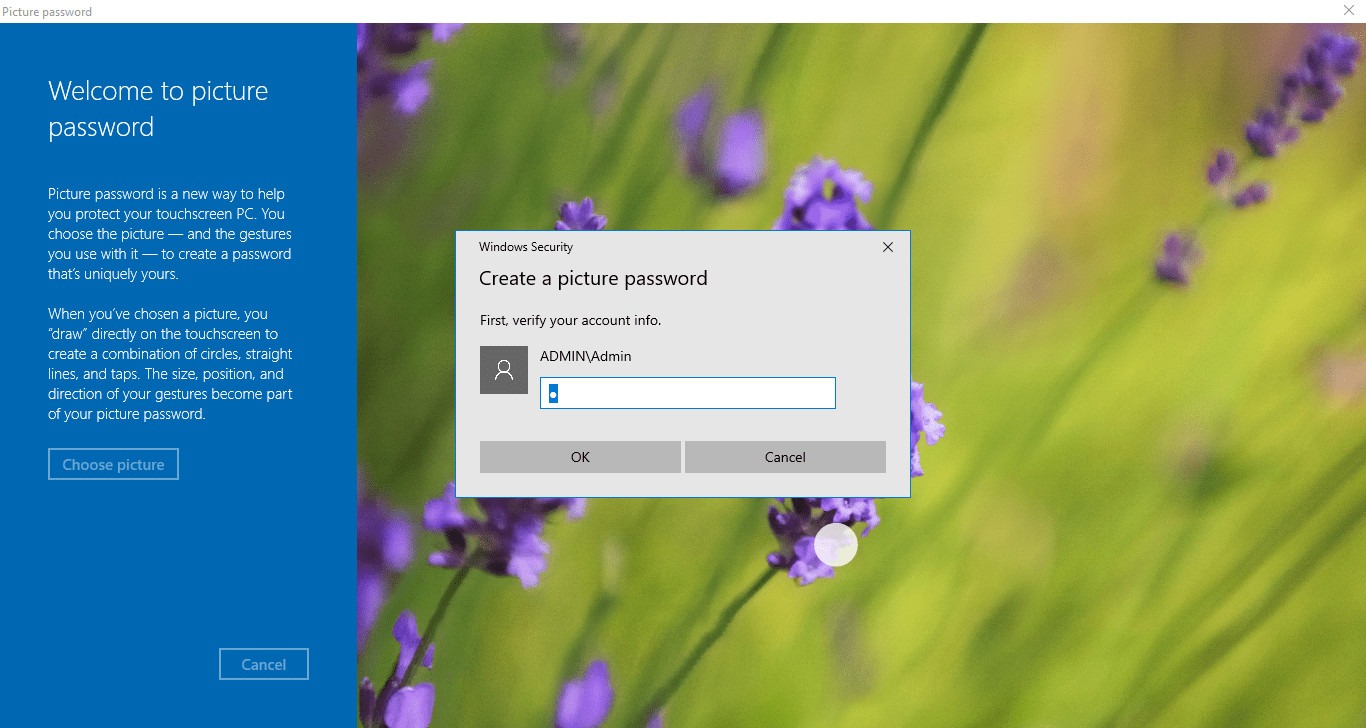Click the 'Create a picture password' heading
Screen dimensions: 1366x728
coord(593,278)
